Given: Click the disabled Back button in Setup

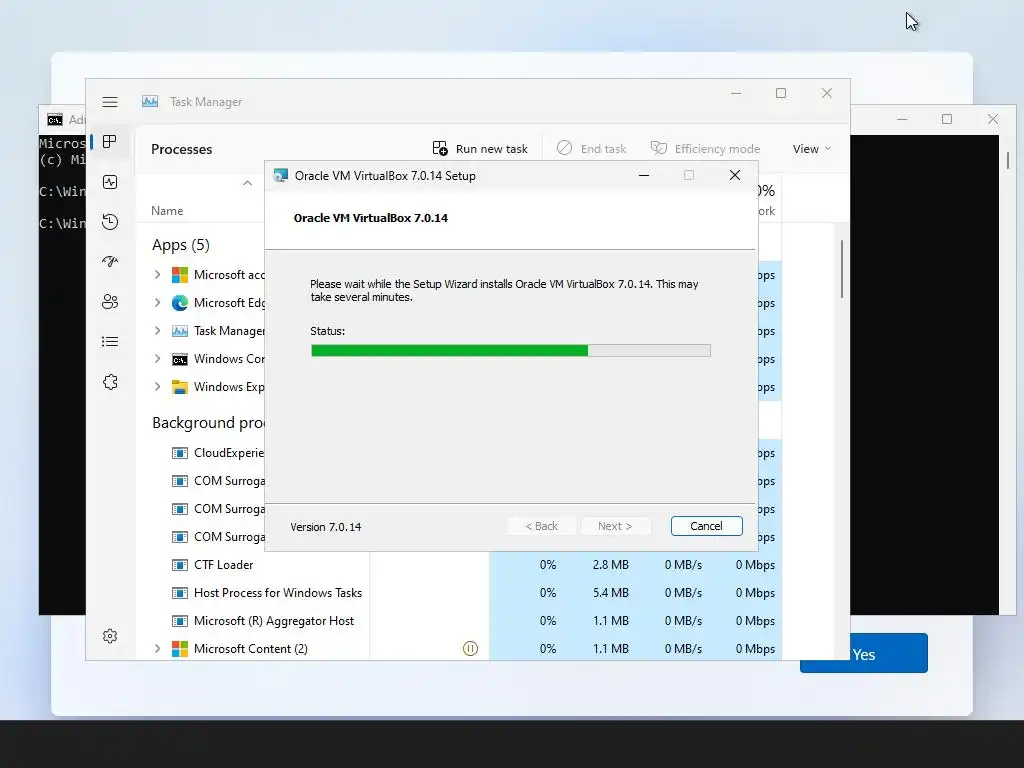Looking at the screenshot, I should pos(542,526).
